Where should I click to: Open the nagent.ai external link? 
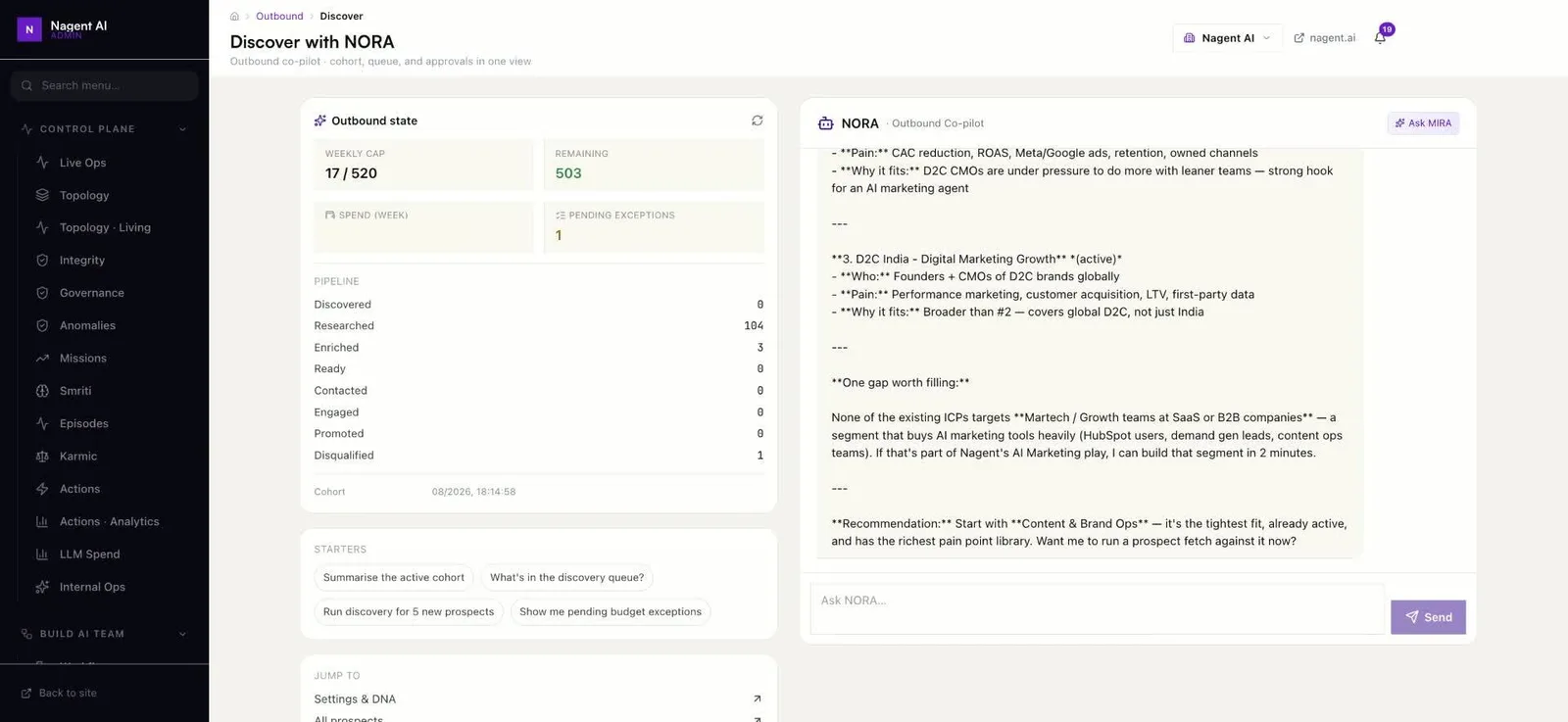[1324, 38]
